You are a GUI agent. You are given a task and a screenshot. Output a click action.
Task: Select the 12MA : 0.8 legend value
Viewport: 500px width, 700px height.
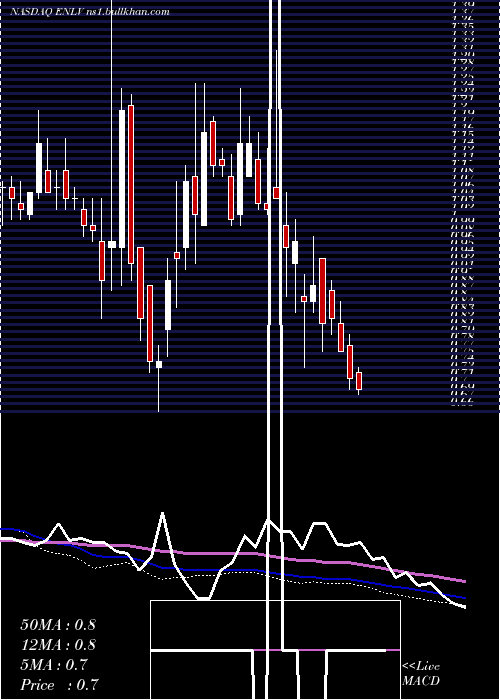tap(58, 645)
